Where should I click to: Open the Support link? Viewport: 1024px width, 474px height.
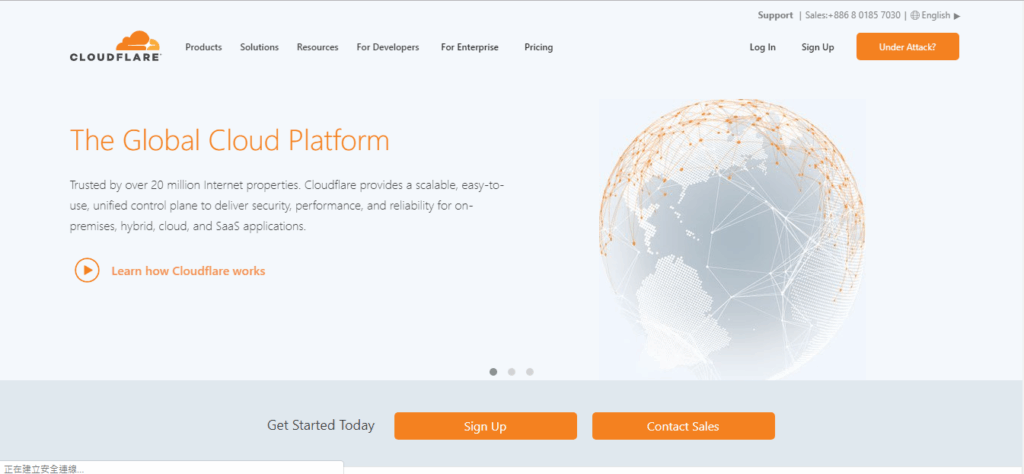[x=775, y=15]
